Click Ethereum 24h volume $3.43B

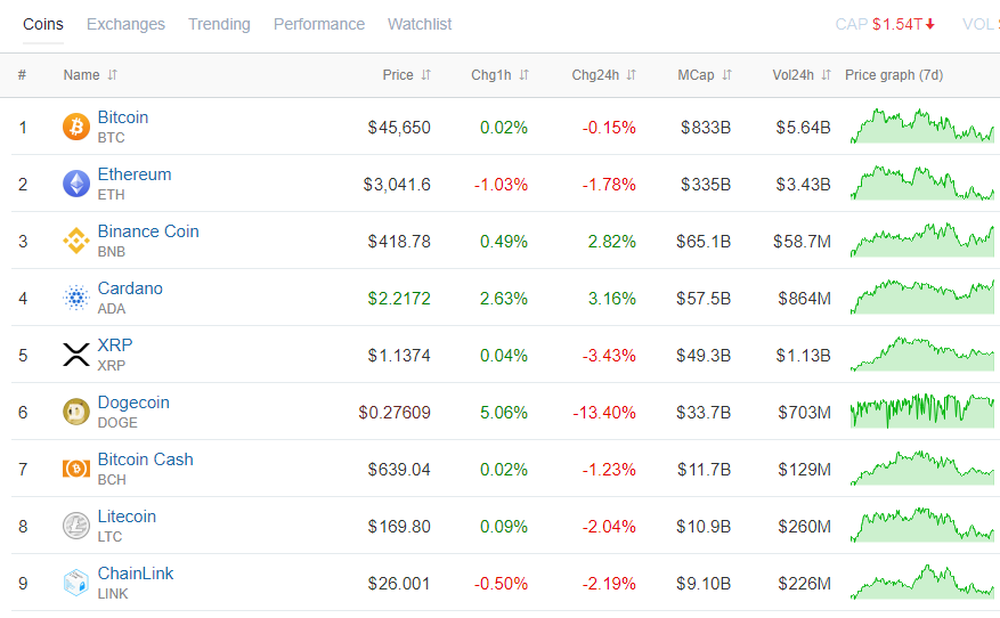point(803,184)
